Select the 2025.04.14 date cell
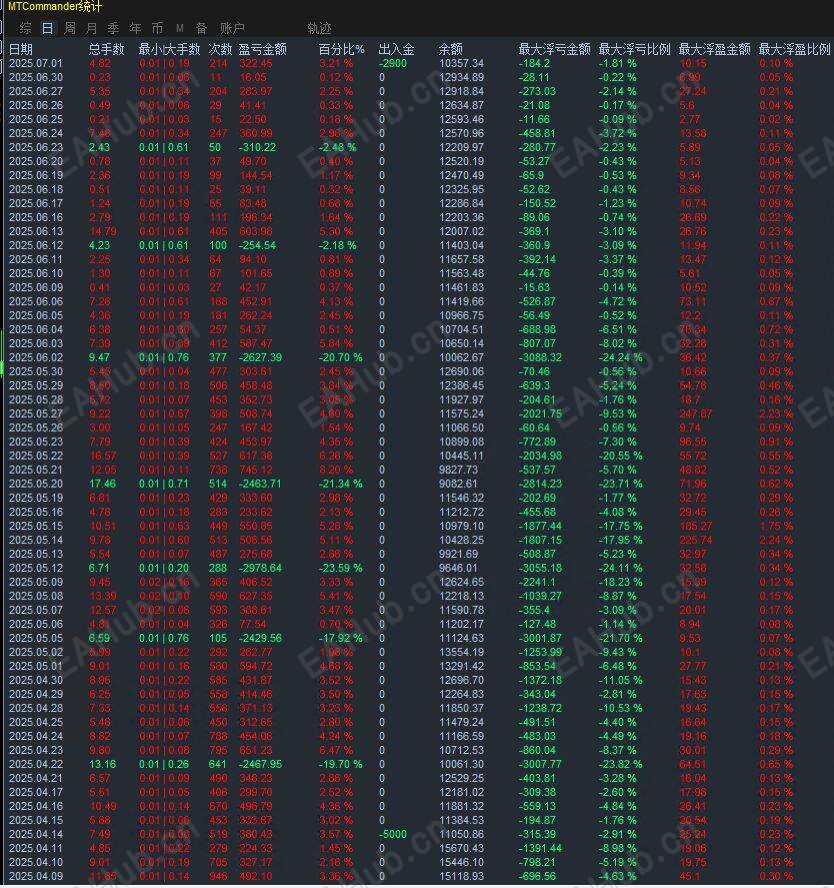 tap(36, 834)
